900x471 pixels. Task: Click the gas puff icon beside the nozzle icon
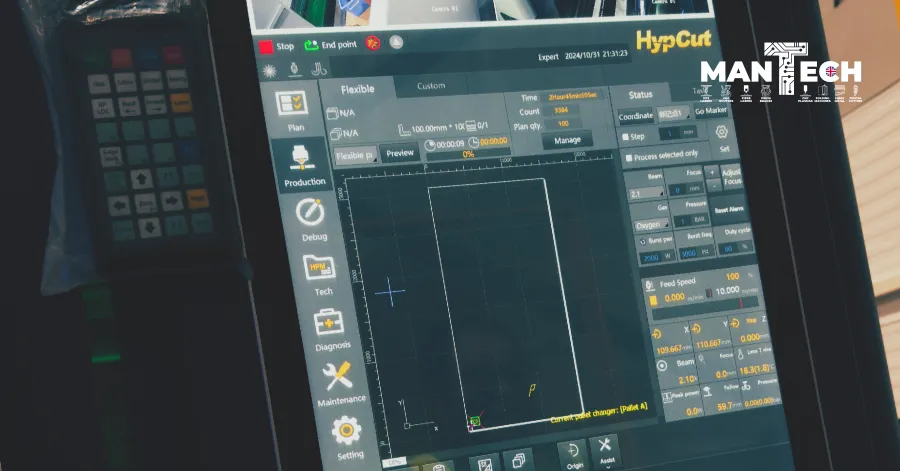click(319, 69)
